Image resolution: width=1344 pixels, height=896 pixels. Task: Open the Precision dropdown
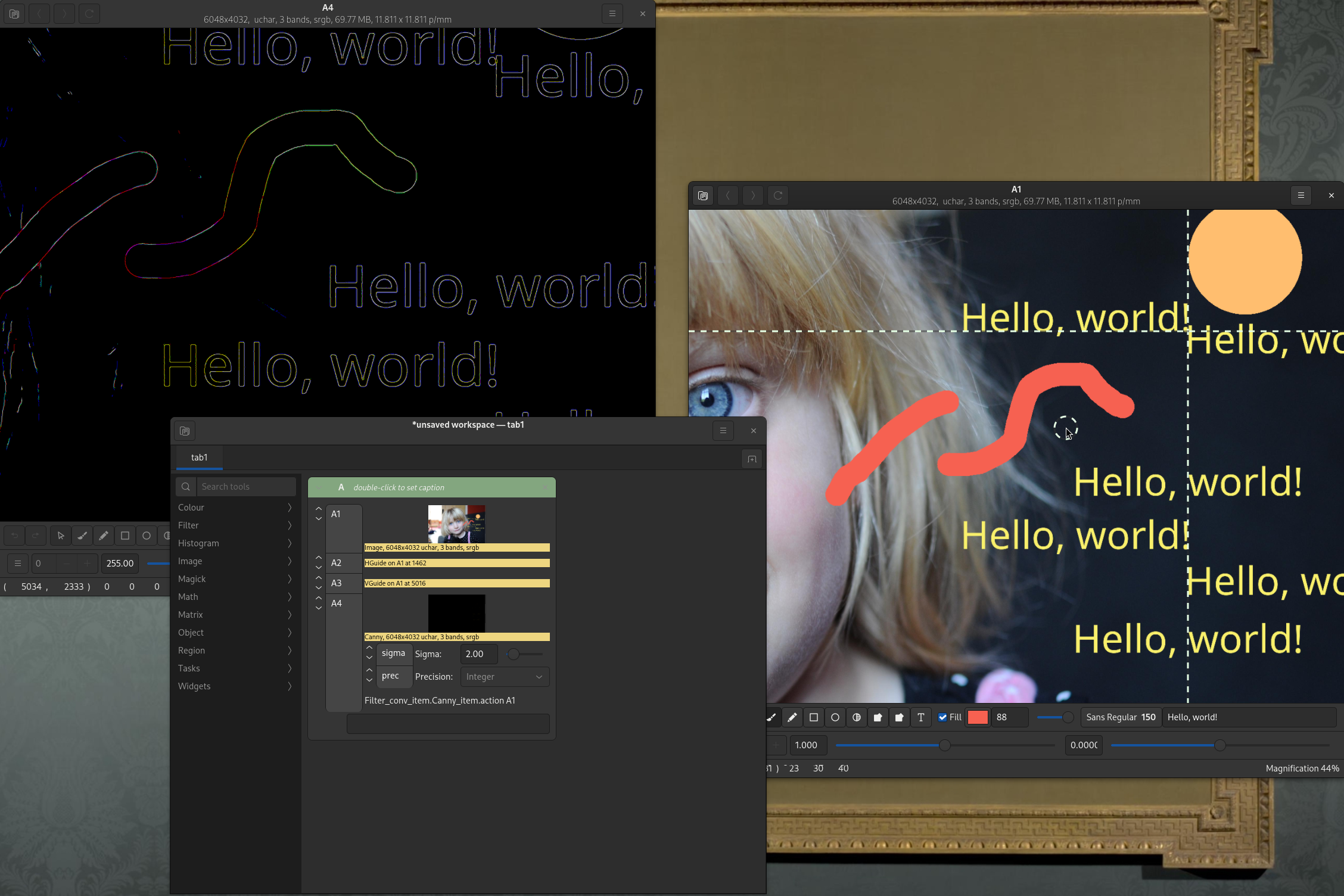pos(505,677)
